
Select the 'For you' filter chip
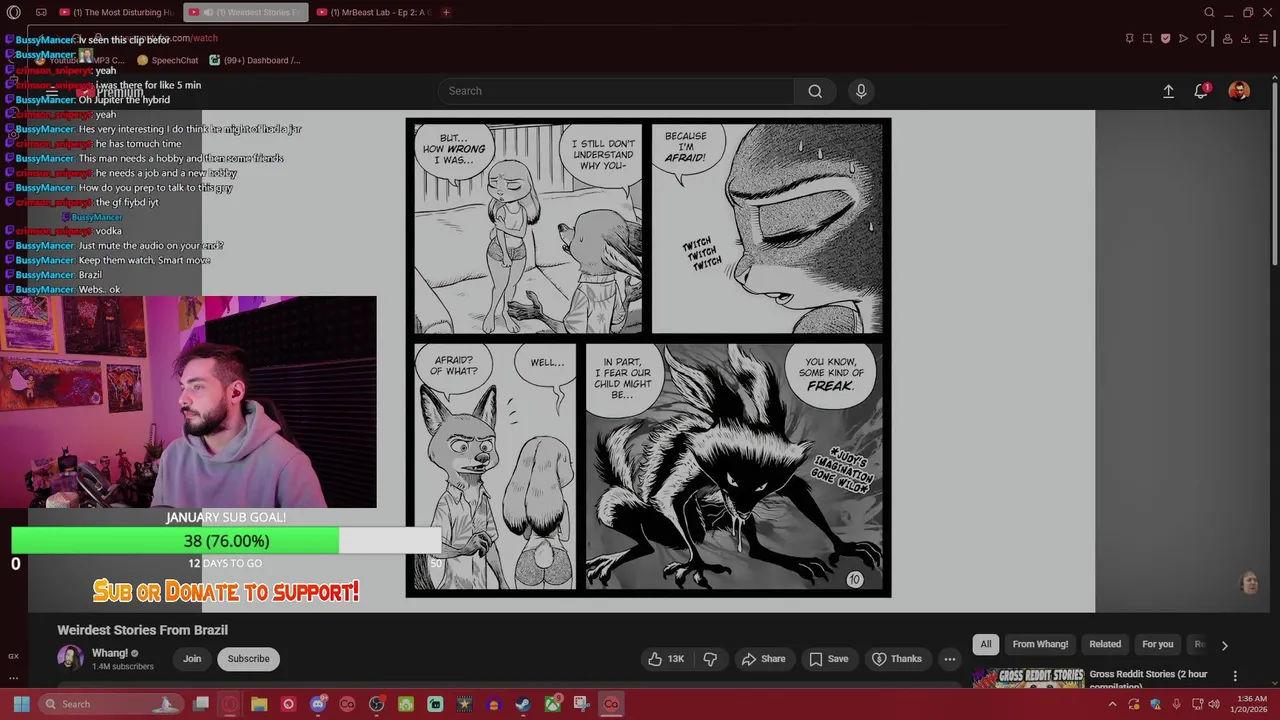[1158, 644]
